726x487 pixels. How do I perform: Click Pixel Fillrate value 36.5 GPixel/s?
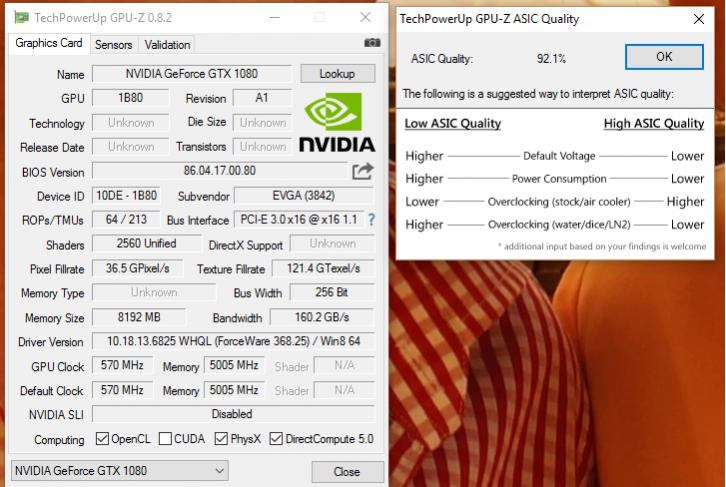coord(137,268)
